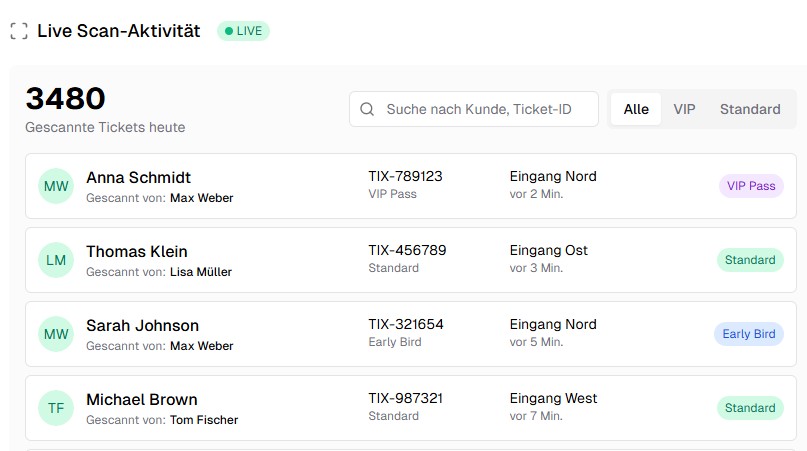Click the TF avatar for Michael Brown
Viewport: 807px width, 451px height.
pyautogui.click(x=56, y=408)
